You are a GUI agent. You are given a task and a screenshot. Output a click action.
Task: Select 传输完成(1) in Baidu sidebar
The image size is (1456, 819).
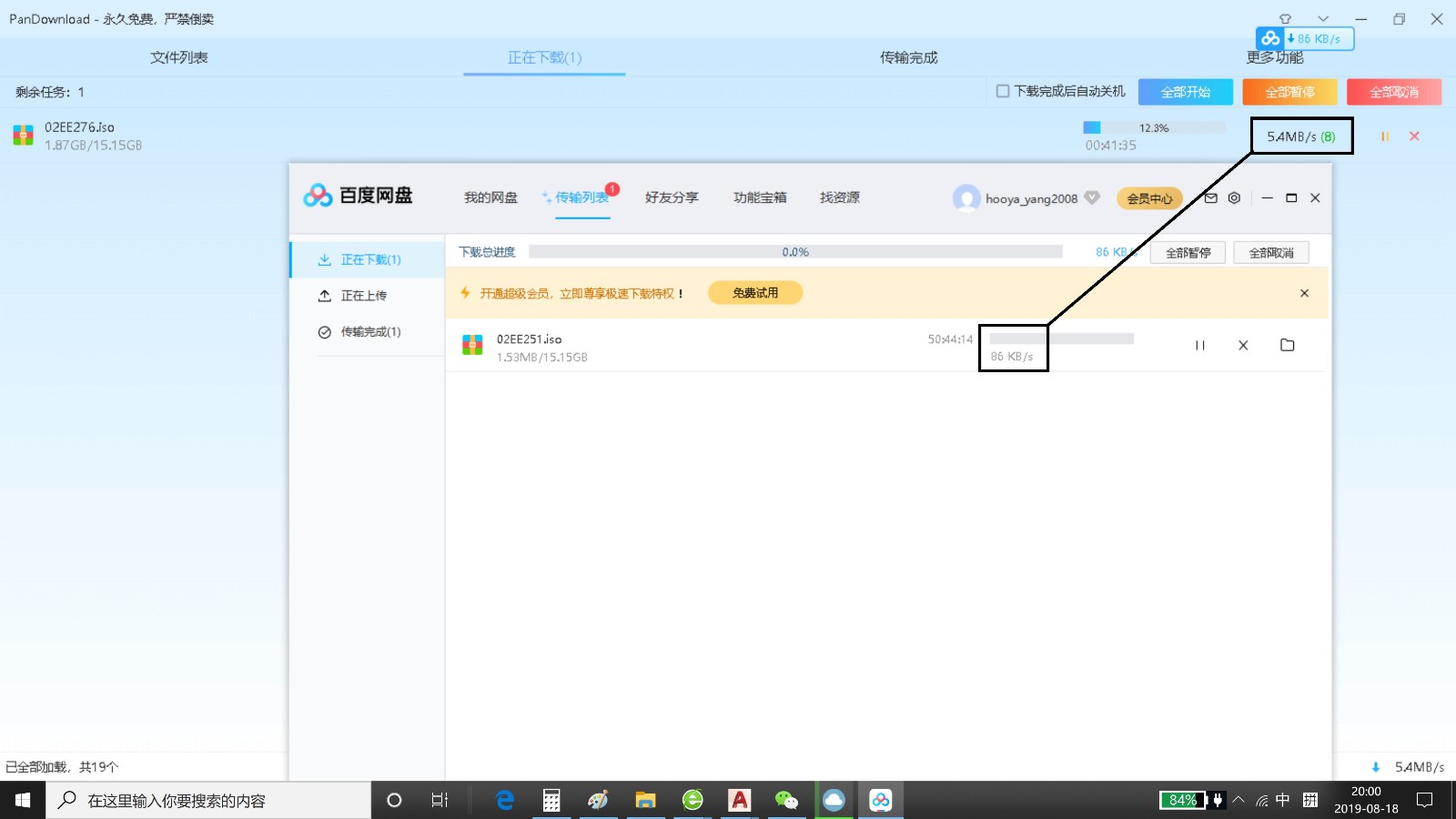tap(368, 332)
